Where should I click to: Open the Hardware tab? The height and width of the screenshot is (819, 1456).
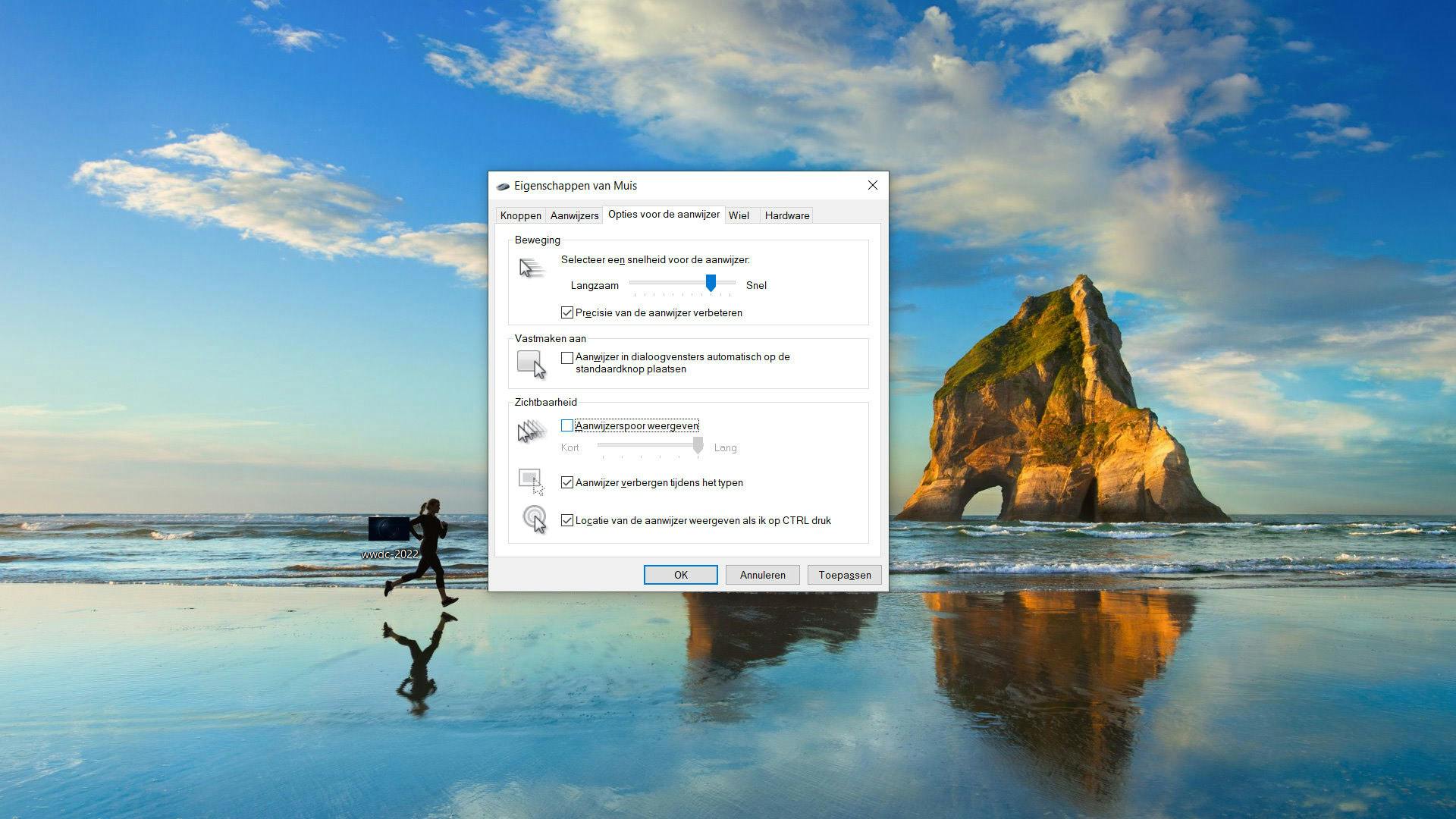[786, 215]
